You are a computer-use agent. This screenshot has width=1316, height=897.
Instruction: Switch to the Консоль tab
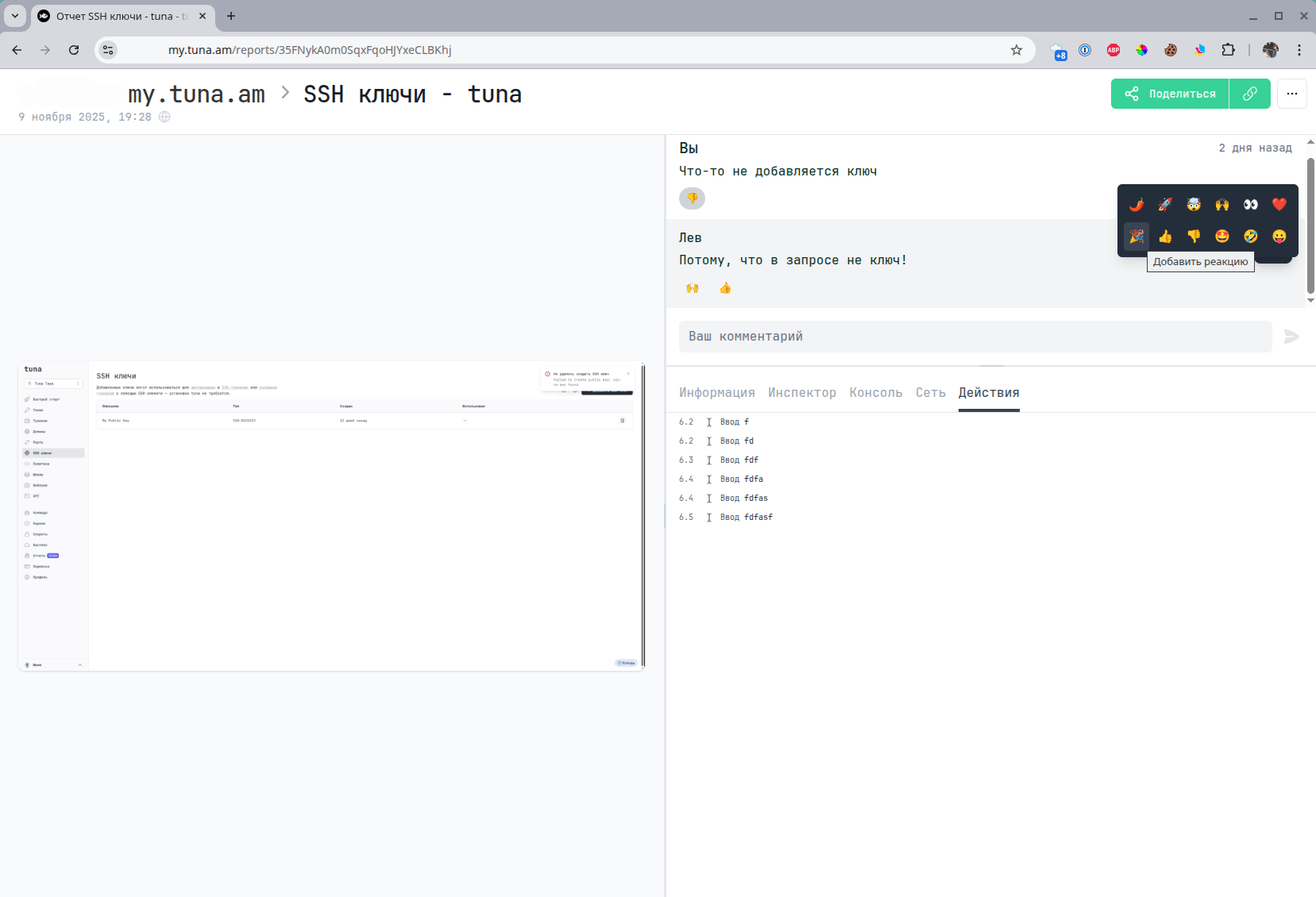[875, 393]
